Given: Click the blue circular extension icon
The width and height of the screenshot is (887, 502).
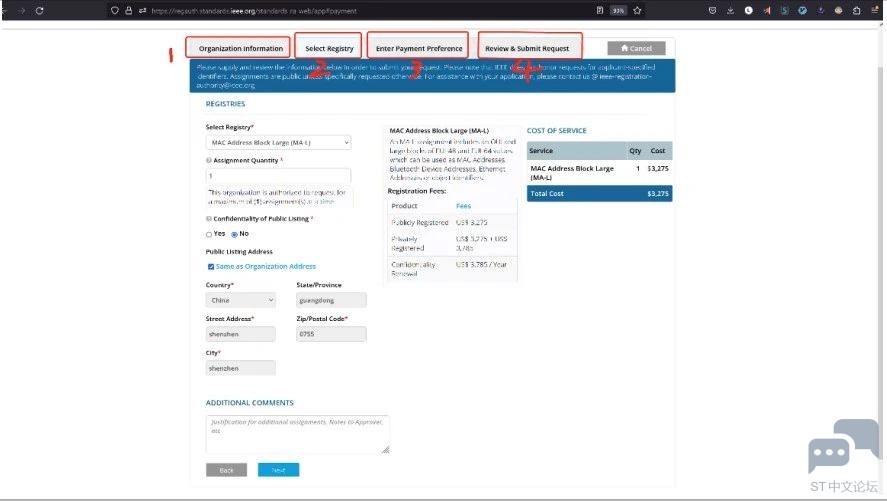Looking at the screenshot, I should tap(802, 10).
